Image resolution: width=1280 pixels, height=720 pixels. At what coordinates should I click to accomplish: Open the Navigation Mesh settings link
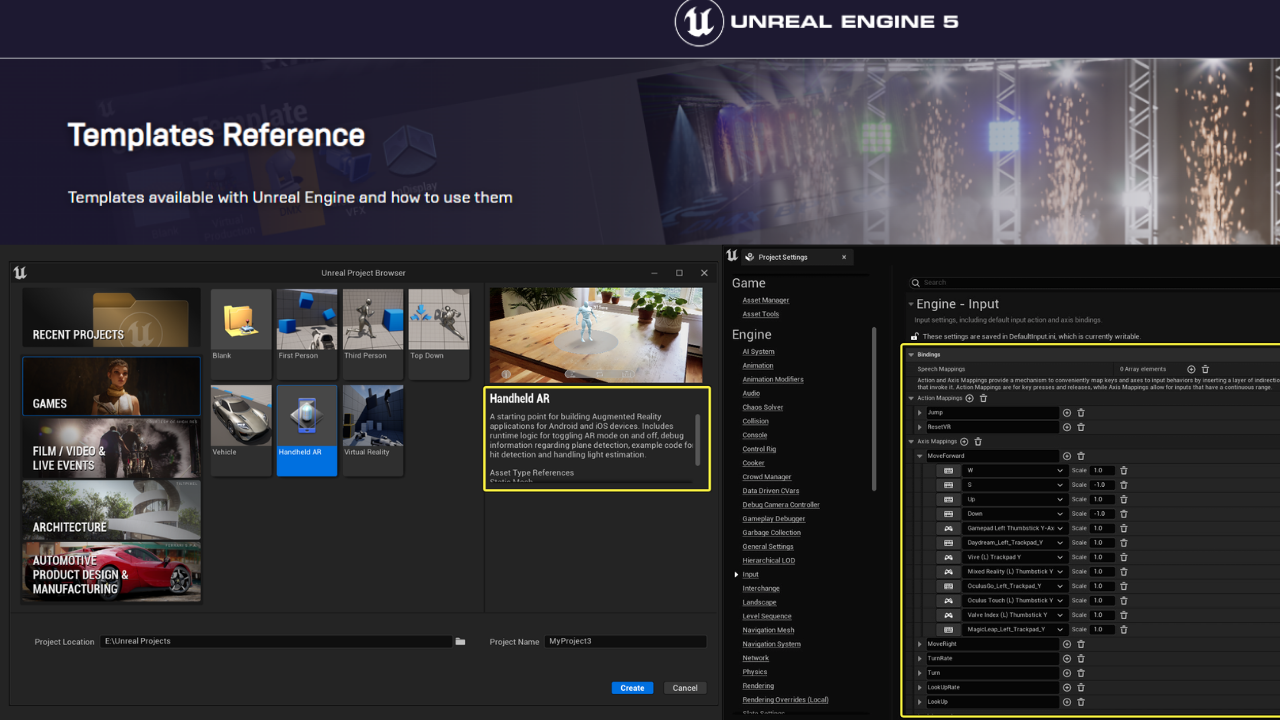[768, 630]
